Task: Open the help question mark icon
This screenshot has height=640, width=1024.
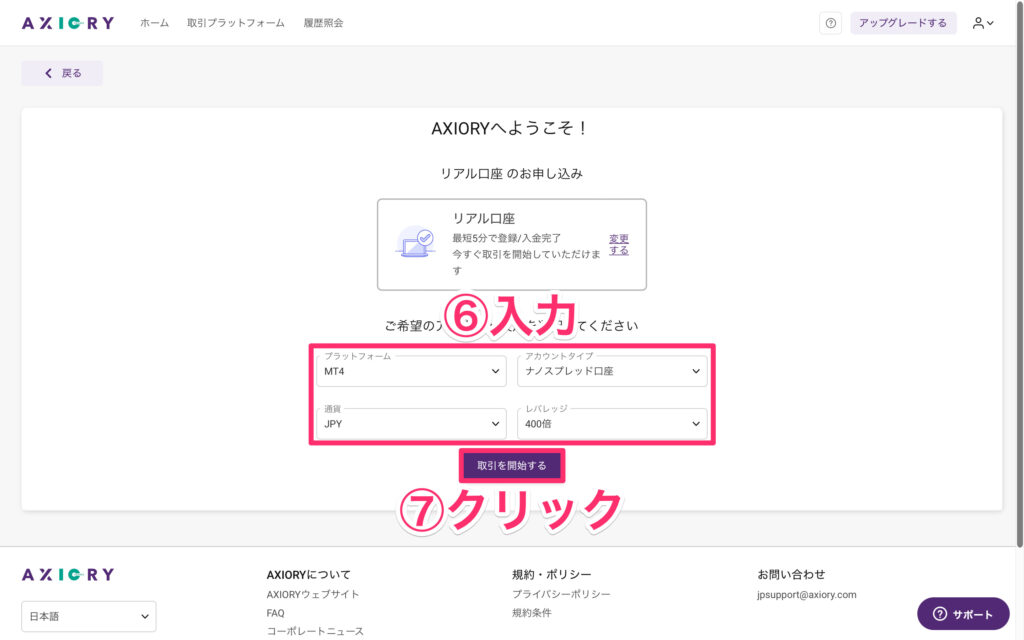Action: click(830, 24)
